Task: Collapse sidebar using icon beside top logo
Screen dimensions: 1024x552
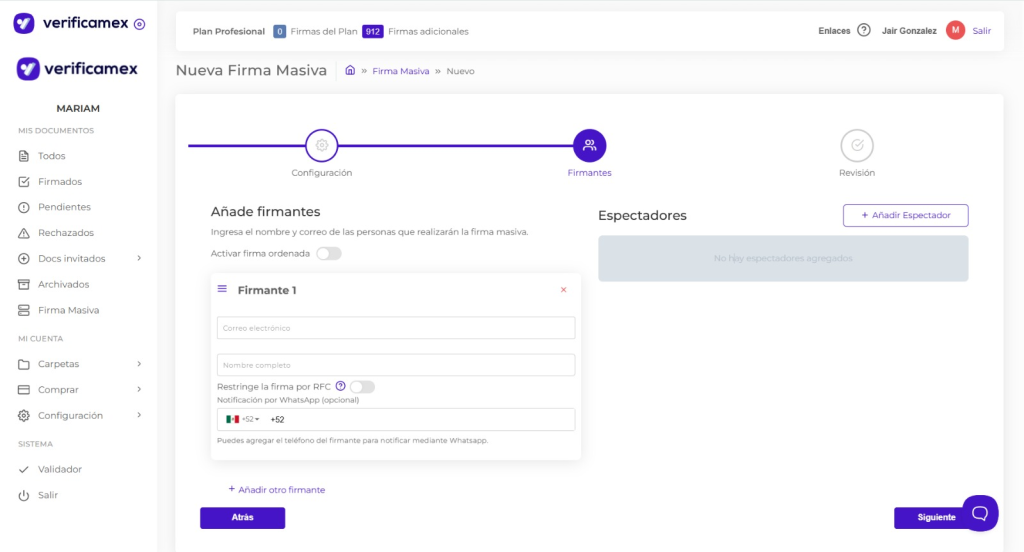Action: pyautogui.click(x=139, y=23)
